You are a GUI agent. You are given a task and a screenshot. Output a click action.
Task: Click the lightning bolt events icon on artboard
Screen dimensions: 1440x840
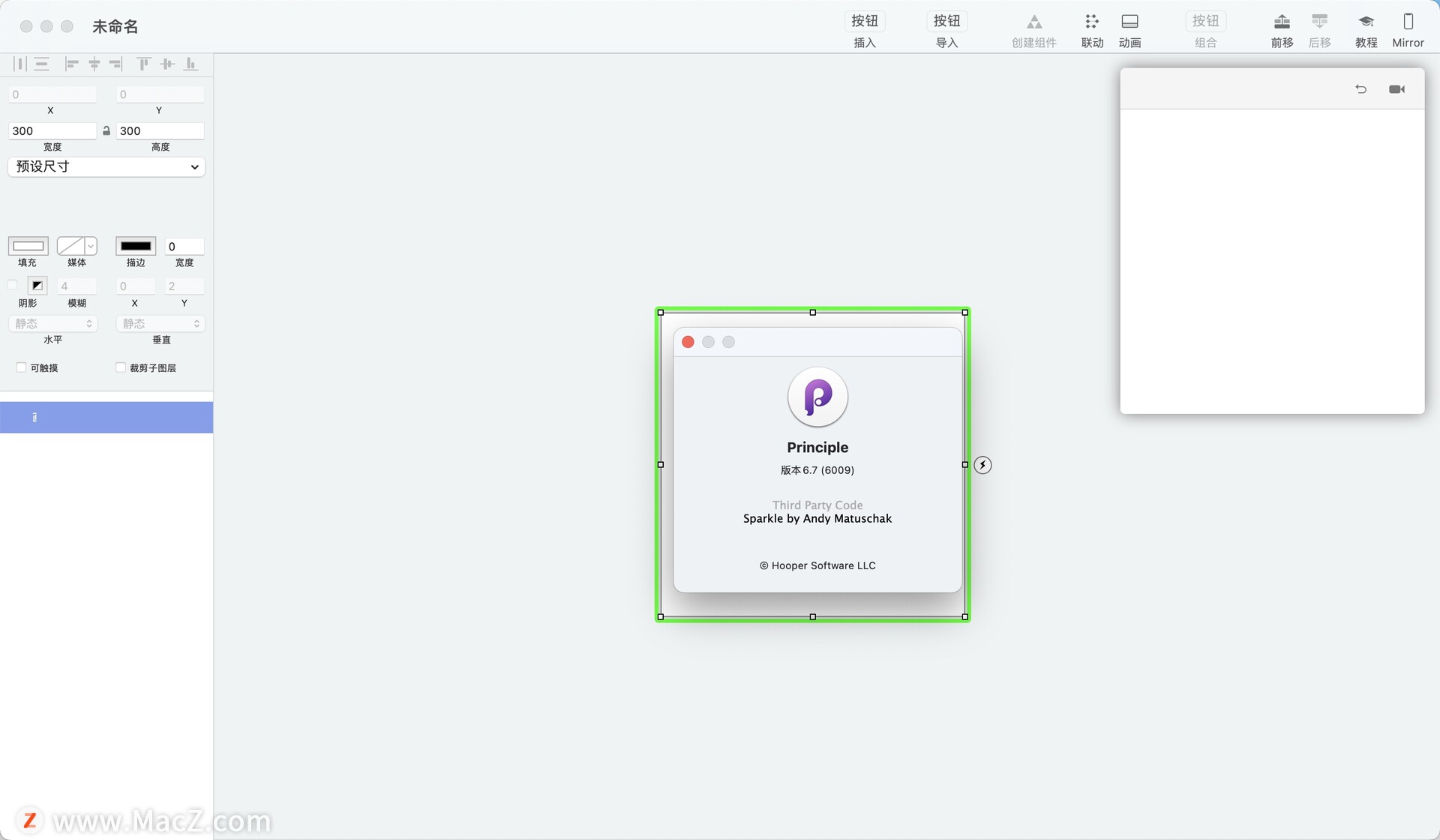982,465
